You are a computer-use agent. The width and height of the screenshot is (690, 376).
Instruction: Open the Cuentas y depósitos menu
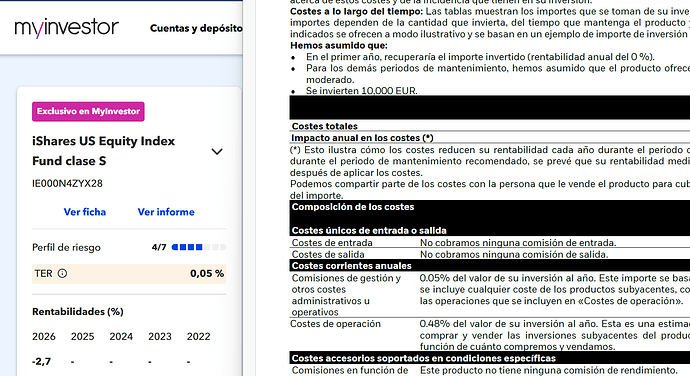(x=196, y=28)
